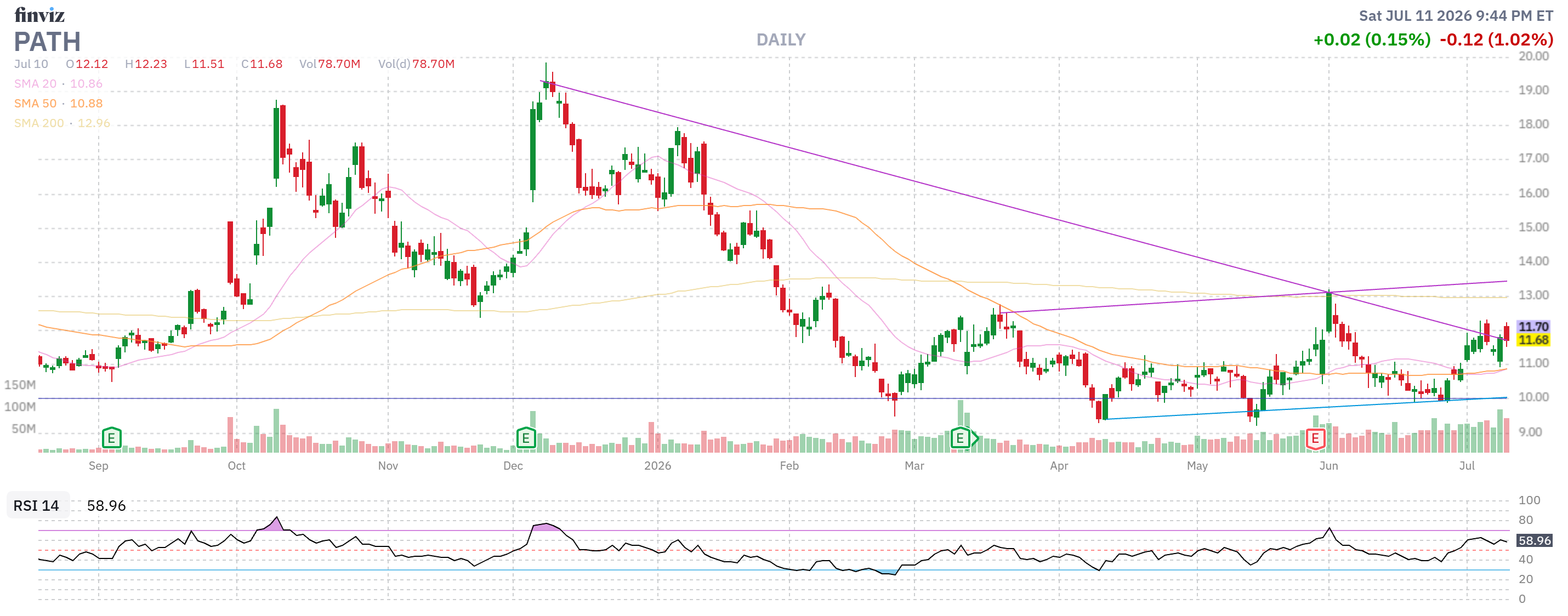
Task: Click the finviz logo
Action: 39,15
